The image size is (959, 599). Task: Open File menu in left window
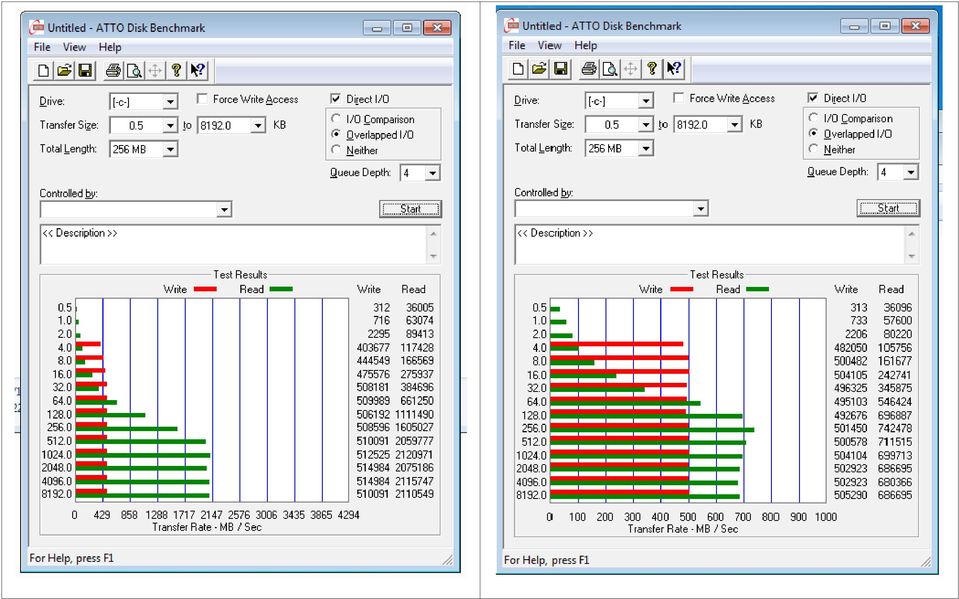[x=42, y=47]
